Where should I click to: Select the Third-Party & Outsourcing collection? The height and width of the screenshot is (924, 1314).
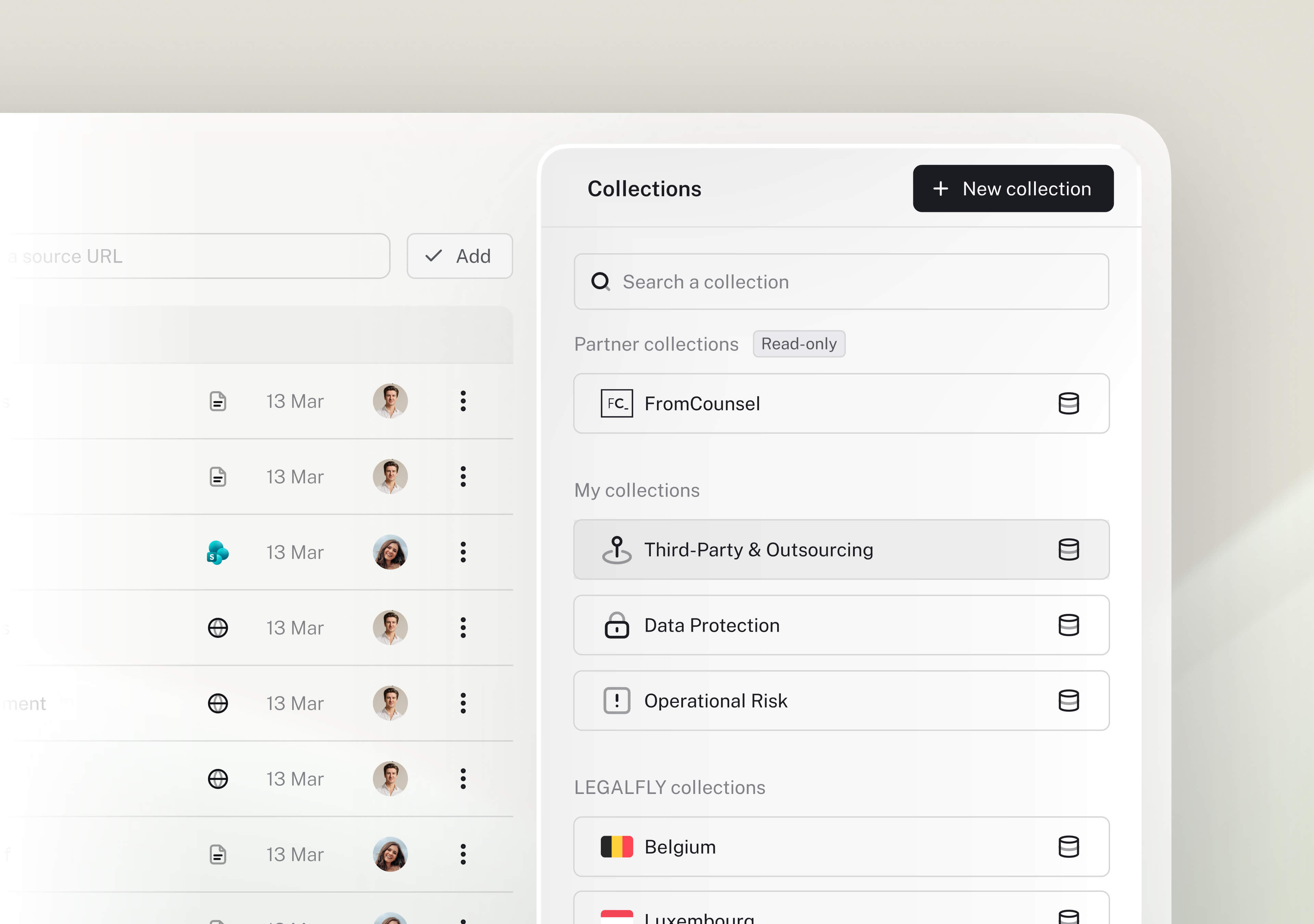[758, 550]
